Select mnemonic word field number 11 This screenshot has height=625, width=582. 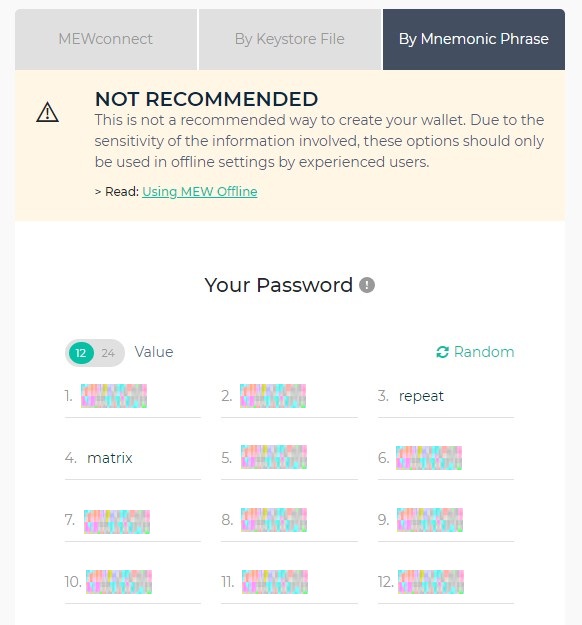pos(289,582)
